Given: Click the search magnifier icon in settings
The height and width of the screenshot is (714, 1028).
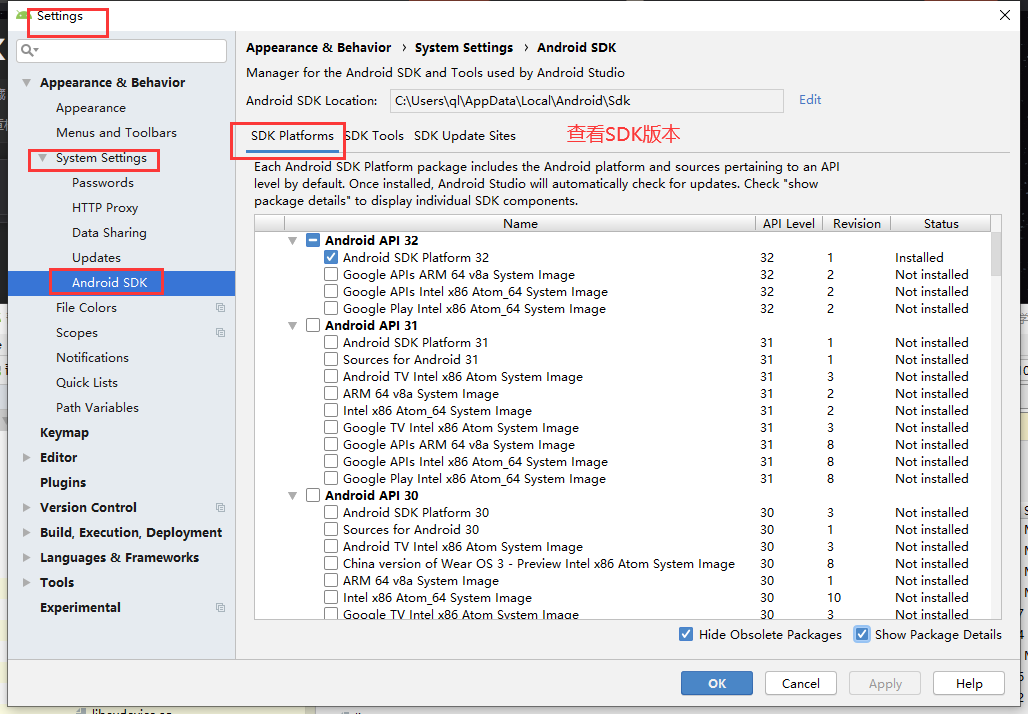Looking at the screenshot, I should pyautogui.click(x=28, y=50).
